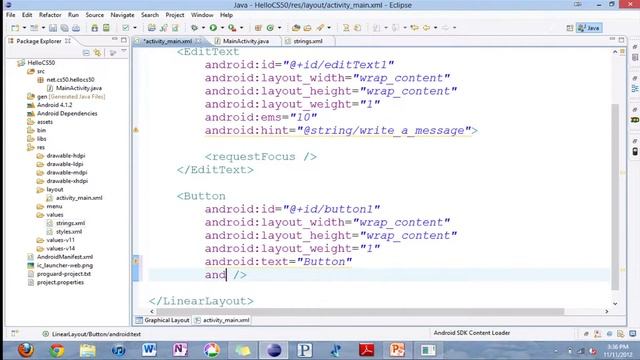Open the Android Virtual Device Manager icon
This screenshot has height=360, width=640.
coord(106,28)
